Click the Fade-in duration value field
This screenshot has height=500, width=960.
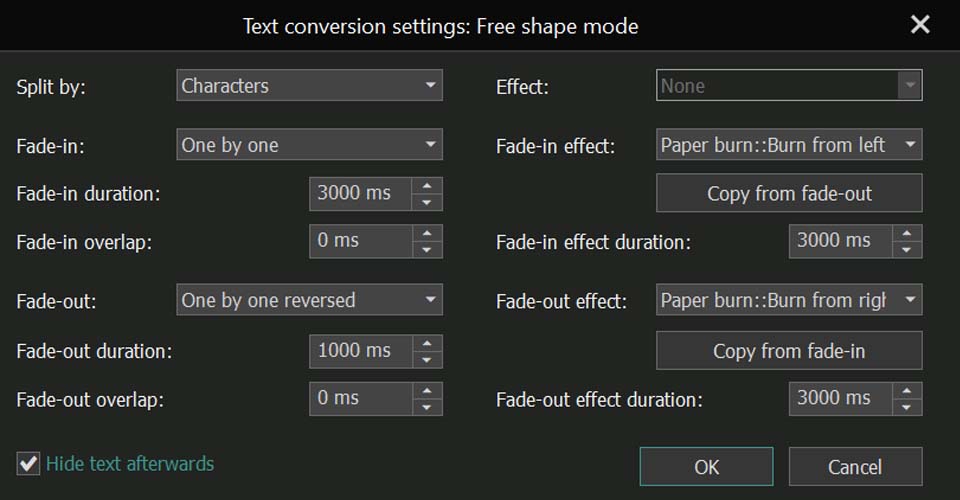click(361, 193)
